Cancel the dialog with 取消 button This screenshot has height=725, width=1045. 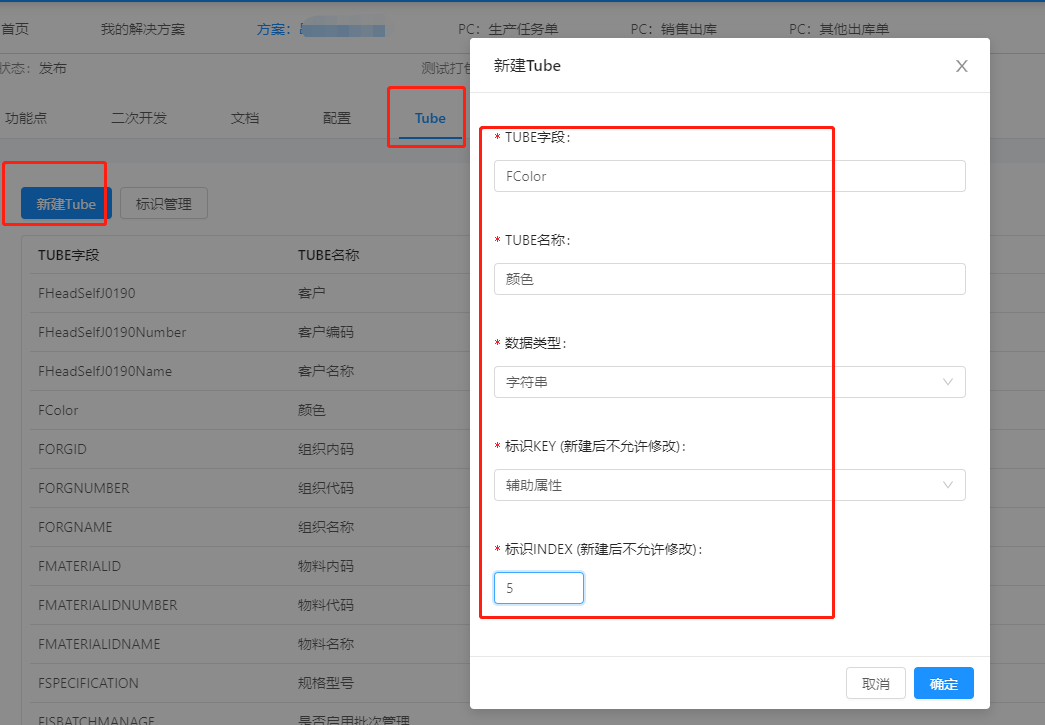[x=875, y=683]
